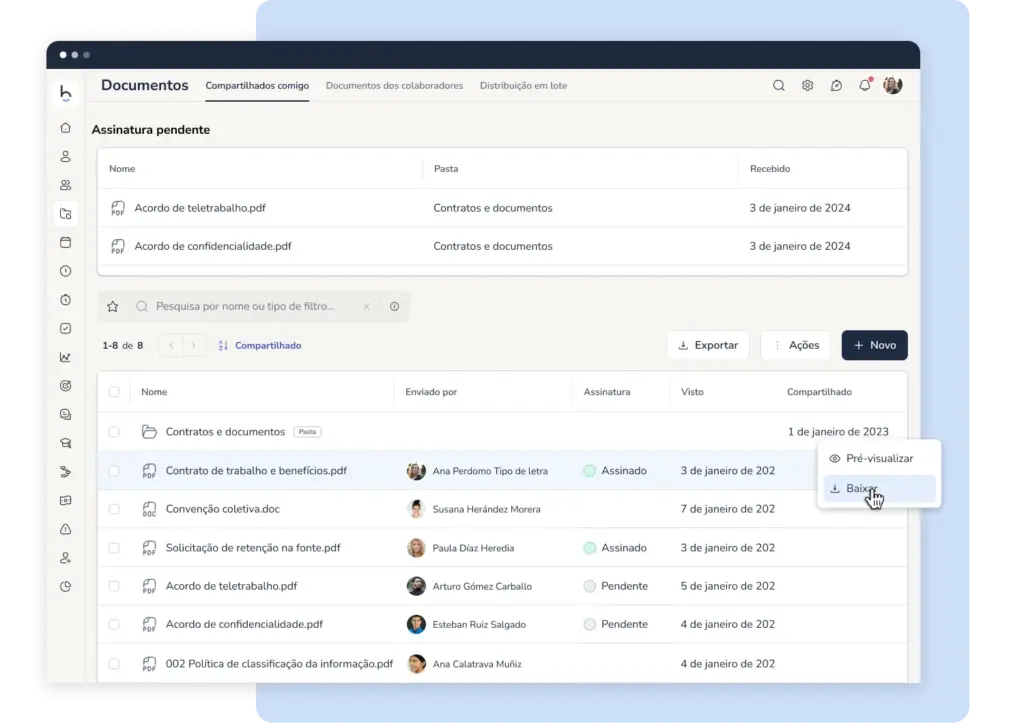Click the star favorites filter icon
Viewport: 1024px width, 724px height.
coord(112,306)
